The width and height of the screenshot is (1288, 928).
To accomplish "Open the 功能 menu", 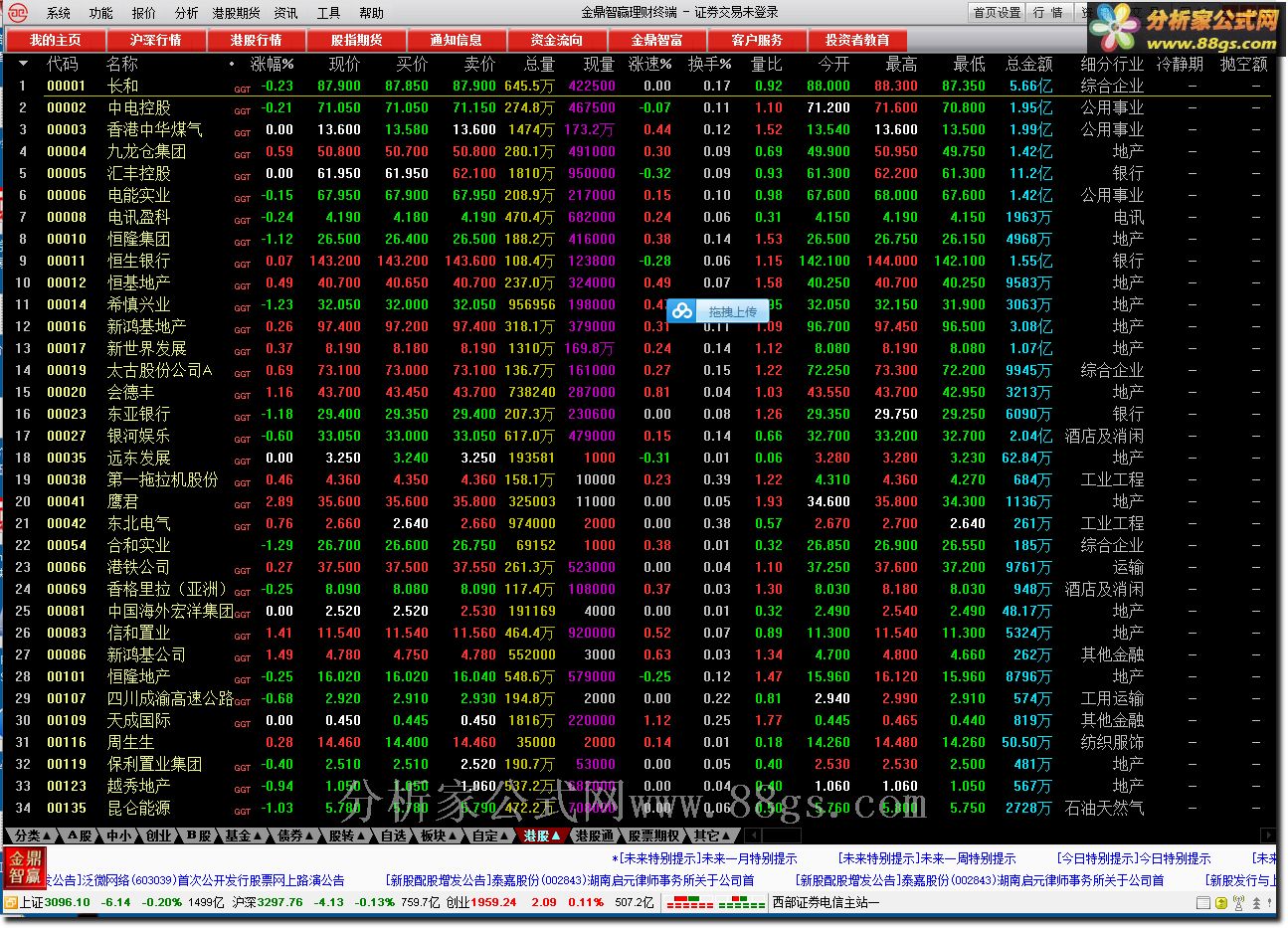I will click(x=100, y=13).
